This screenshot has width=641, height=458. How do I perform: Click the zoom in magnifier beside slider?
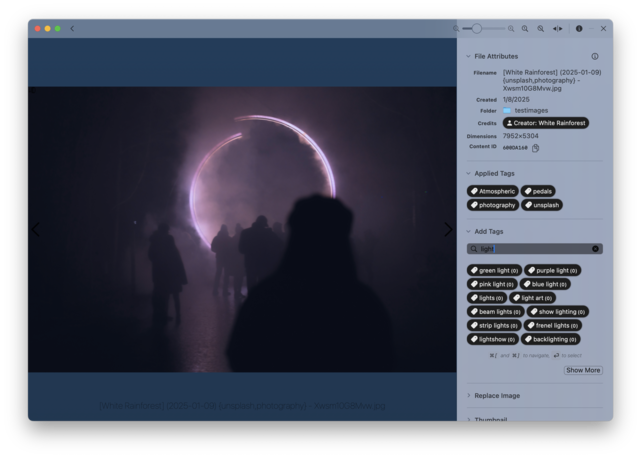[511, 29]
